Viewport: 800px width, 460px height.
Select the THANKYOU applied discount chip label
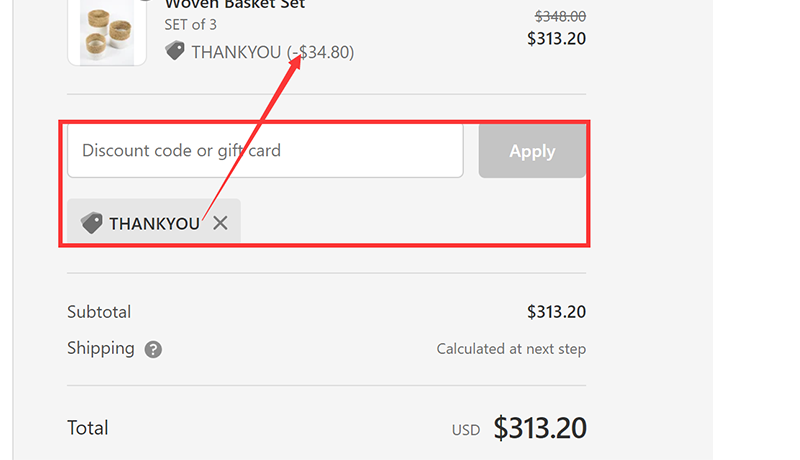pos(154,224)
